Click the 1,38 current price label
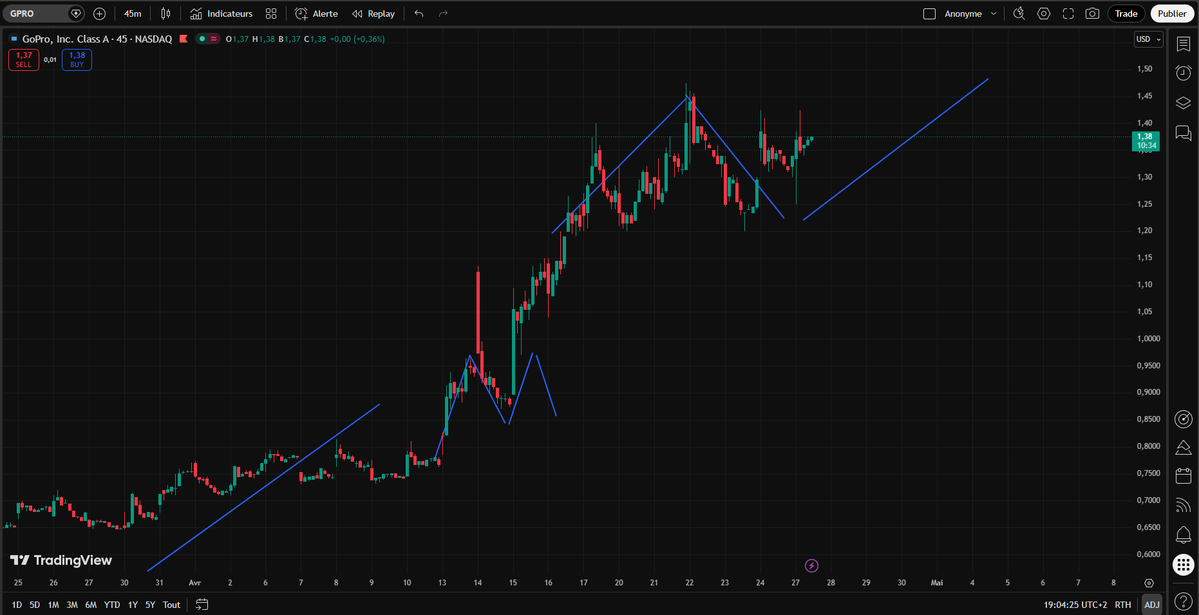This screenshot has height=615, width=1199. (x=1145, y=141)
